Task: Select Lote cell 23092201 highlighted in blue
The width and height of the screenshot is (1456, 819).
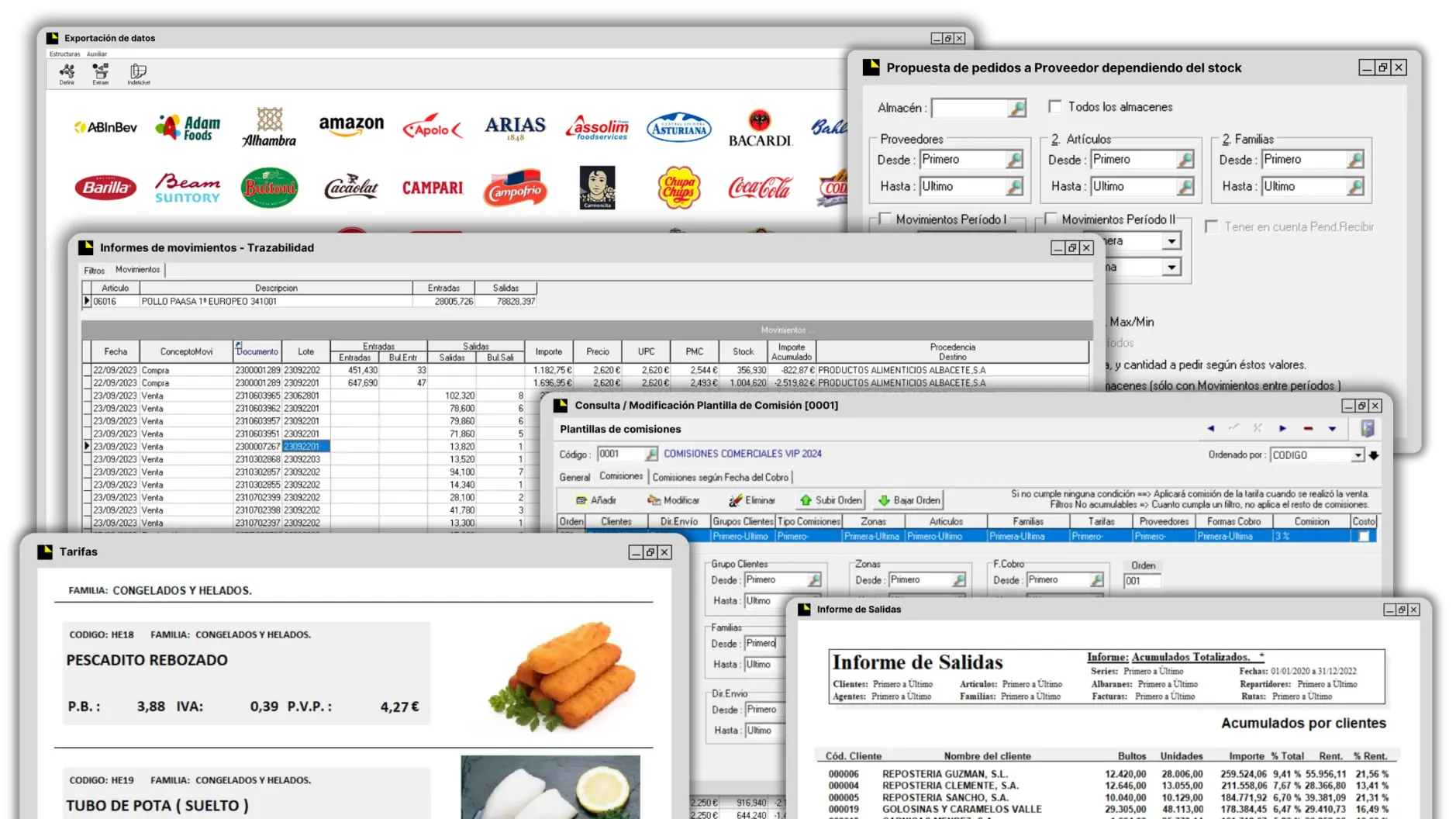Action: point(305,447)
